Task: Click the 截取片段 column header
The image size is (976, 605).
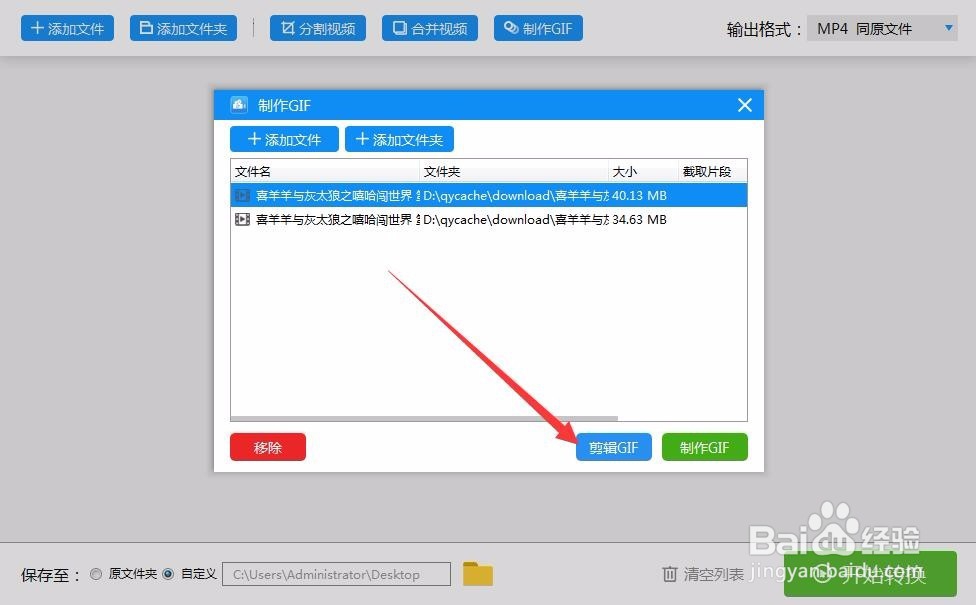Action: [x=712, y=172]
